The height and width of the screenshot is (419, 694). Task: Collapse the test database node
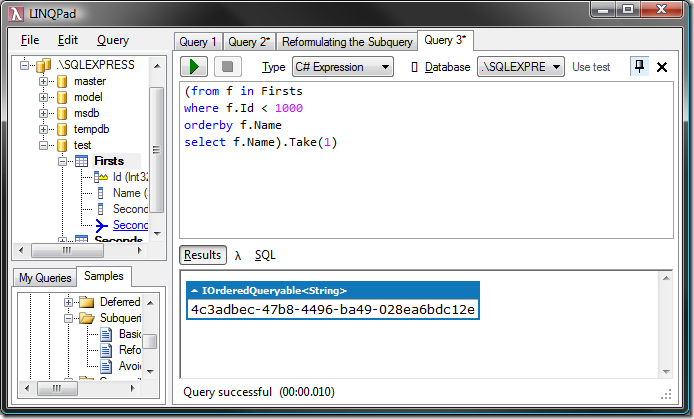pyautogui.click(x=43, y=145)
